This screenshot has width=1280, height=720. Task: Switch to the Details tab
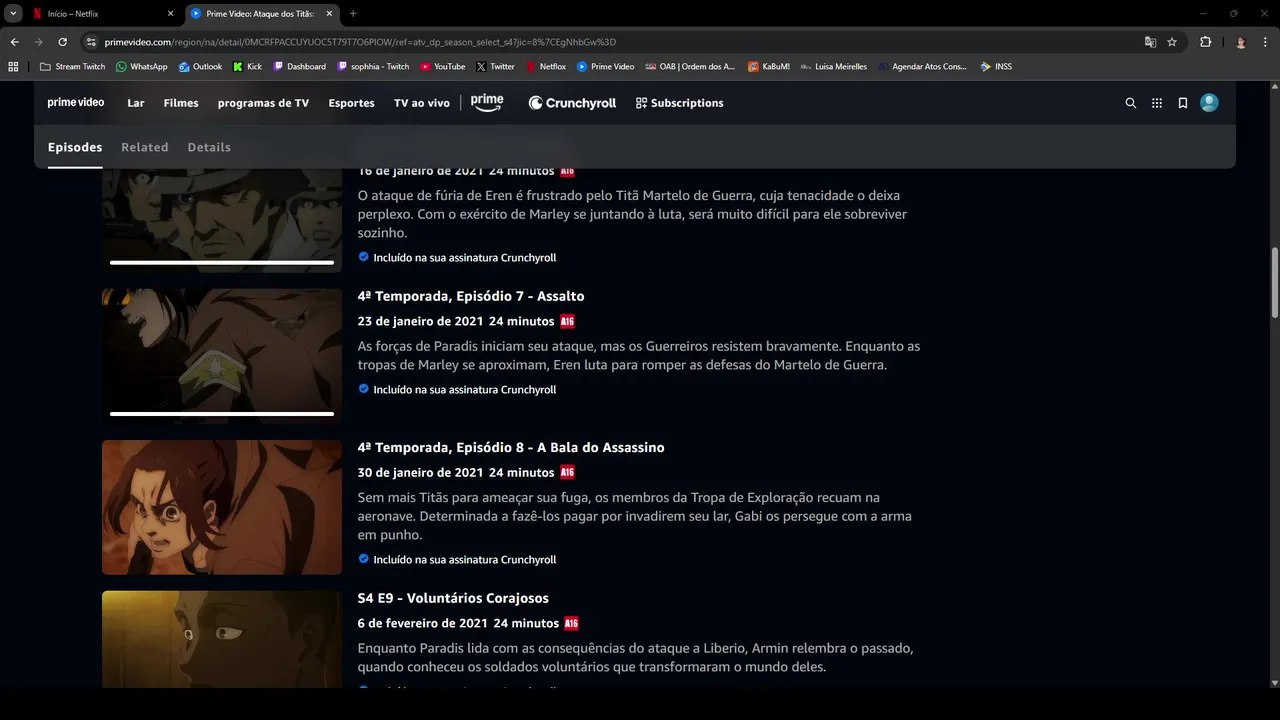[209, 147]
